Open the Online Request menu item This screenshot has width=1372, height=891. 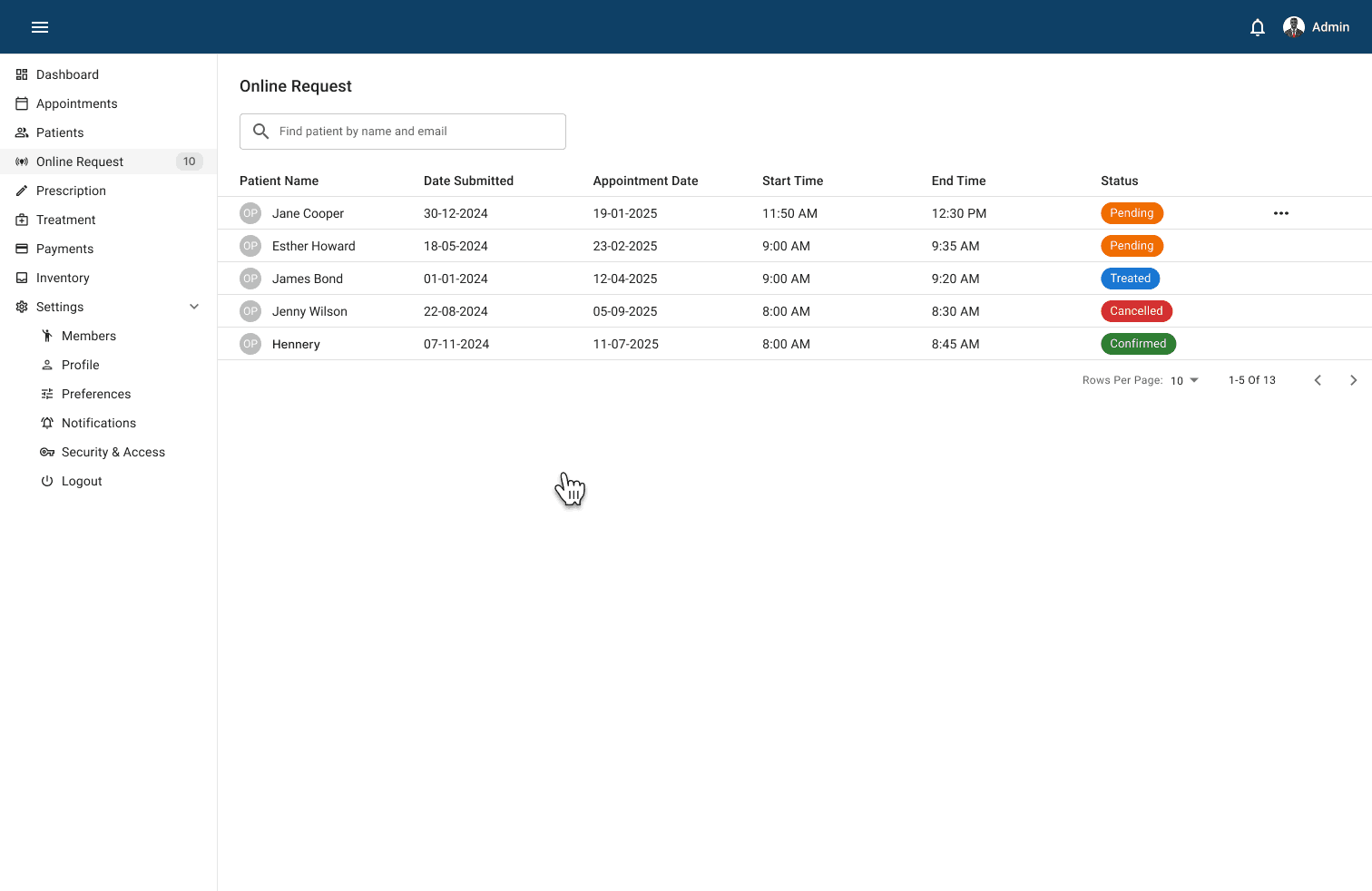(80, 161)
